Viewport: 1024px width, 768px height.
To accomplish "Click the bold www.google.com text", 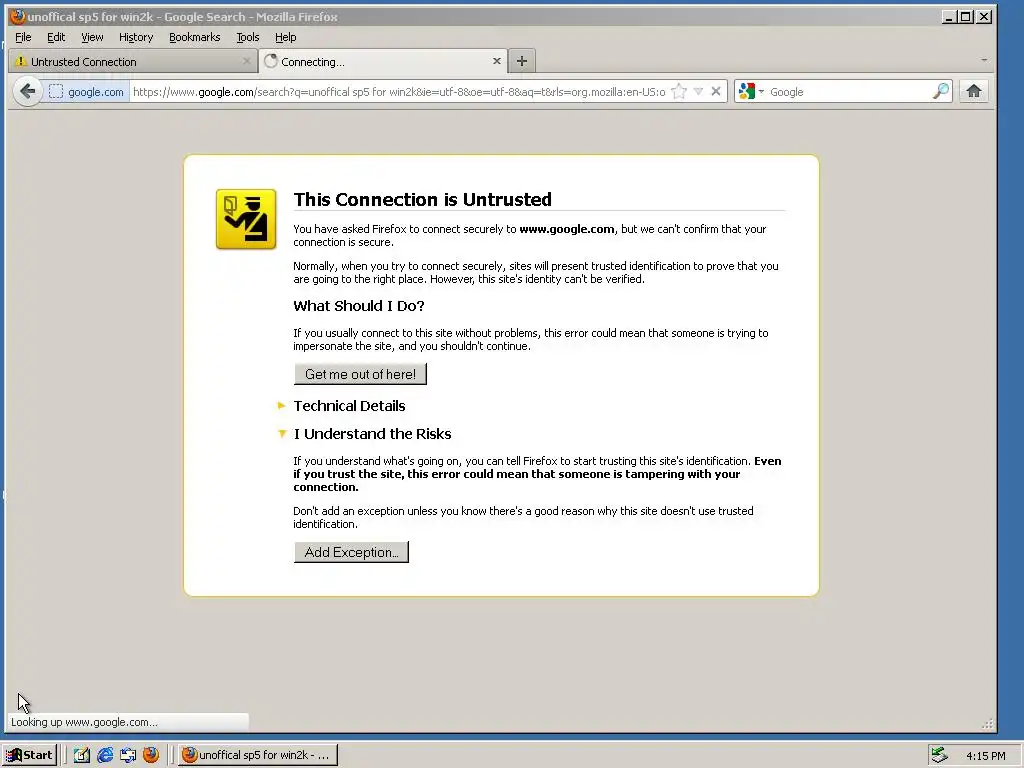I will click(x=567, y=229).
